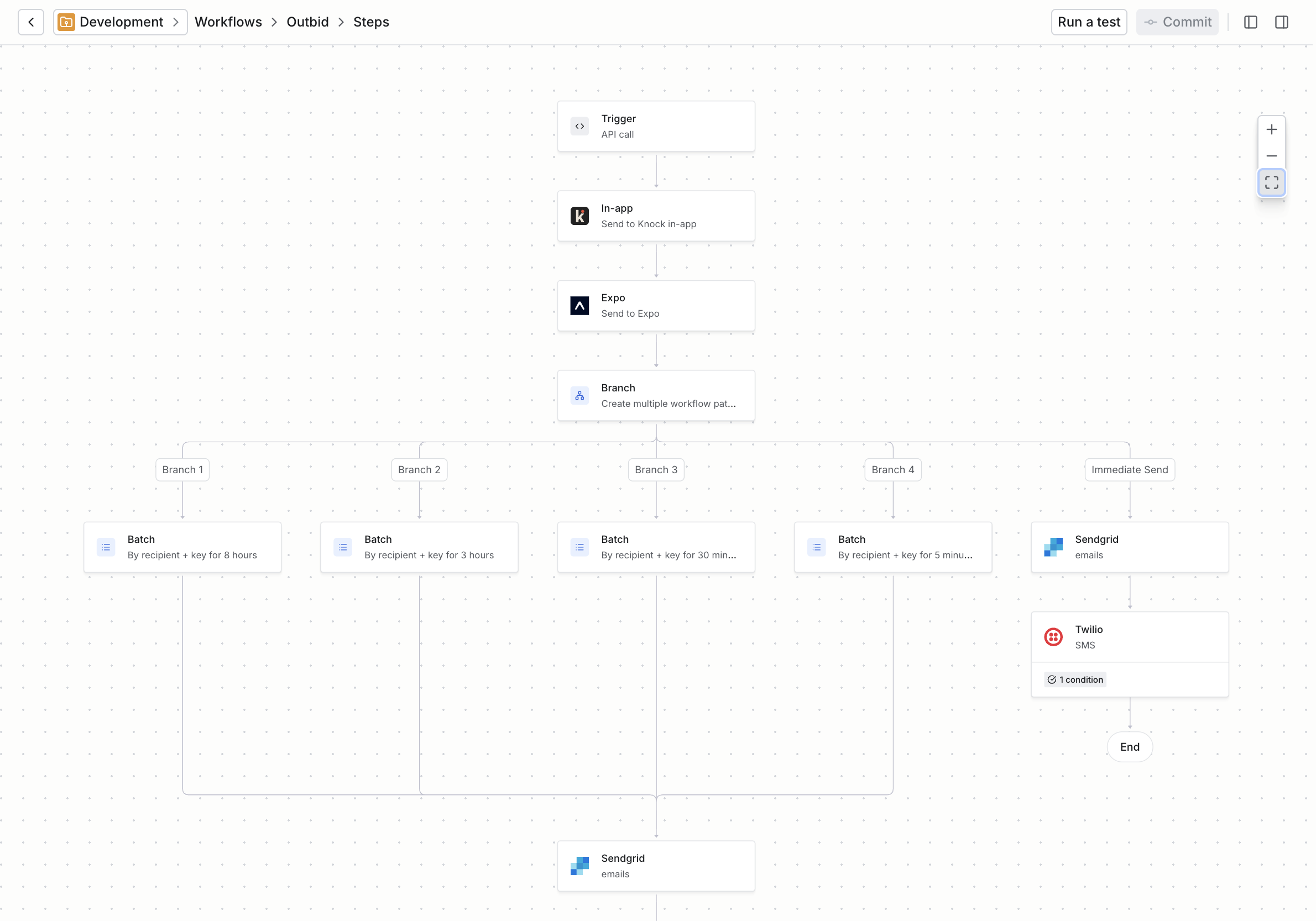Expand the Immediate Send branch label

[x=1129, y=469]
